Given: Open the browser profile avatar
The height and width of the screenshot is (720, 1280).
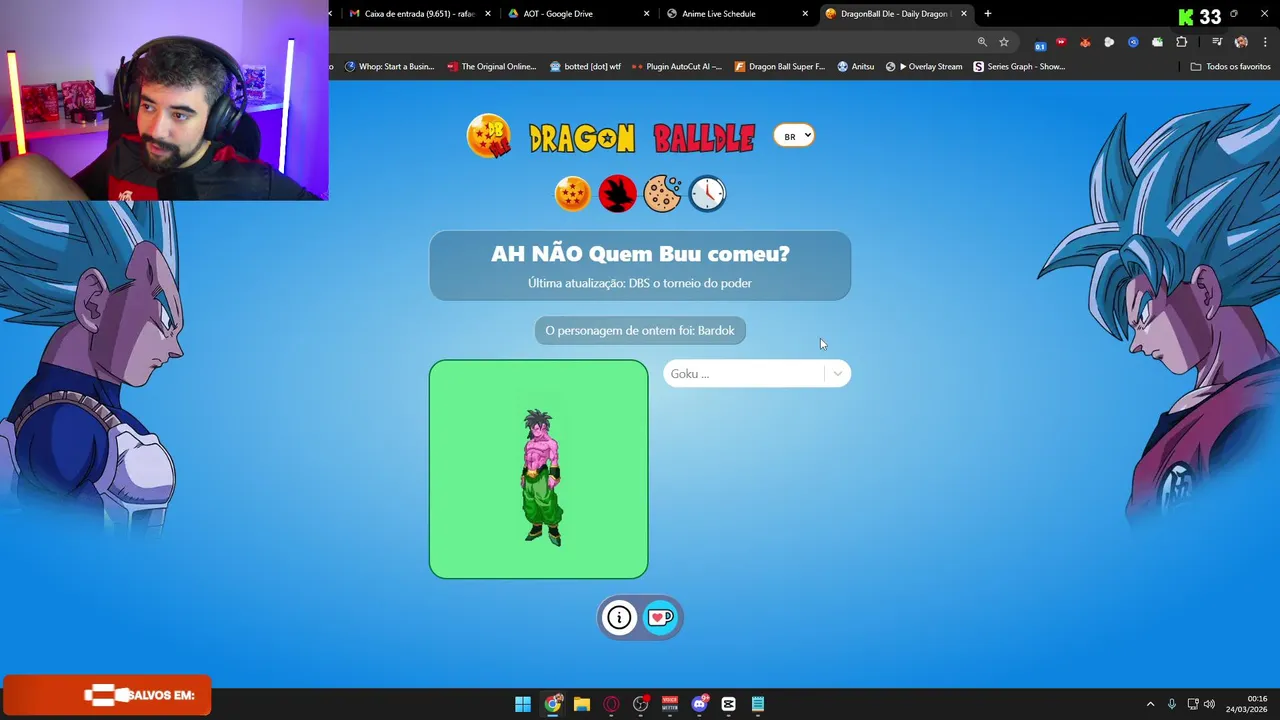Looking at the screenshot, I should point(1241,42).
